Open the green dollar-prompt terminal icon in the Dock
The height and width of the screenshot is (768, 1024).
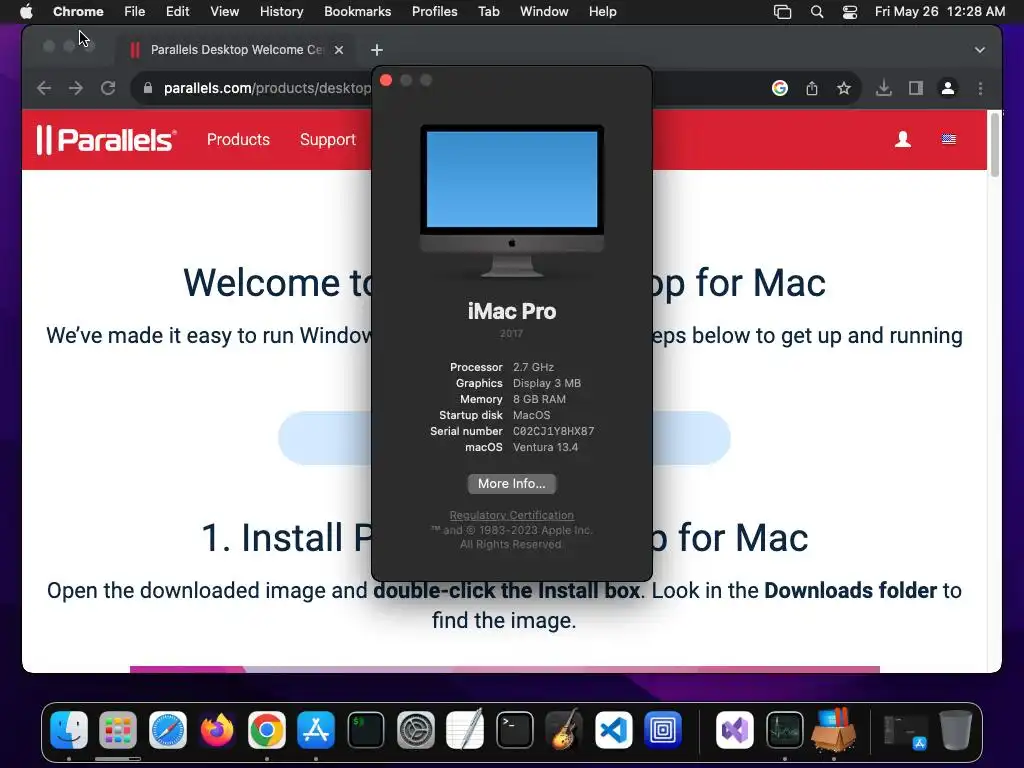point(366,729)
